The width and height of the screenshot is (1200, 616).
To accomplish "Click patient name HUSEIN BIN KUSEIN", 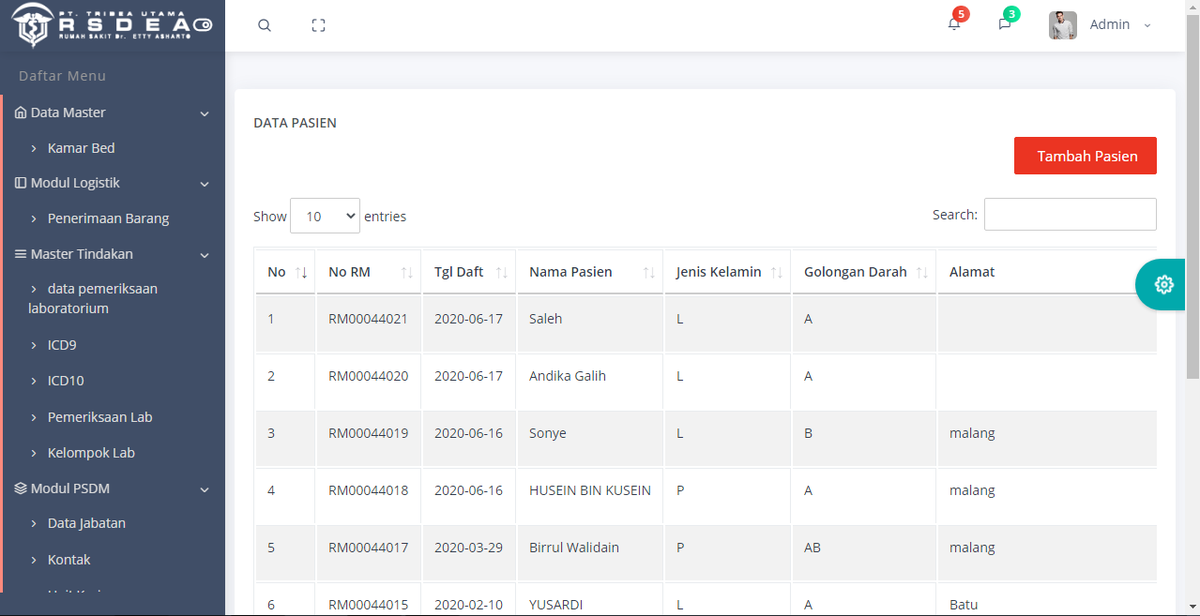I will (590, 490).
